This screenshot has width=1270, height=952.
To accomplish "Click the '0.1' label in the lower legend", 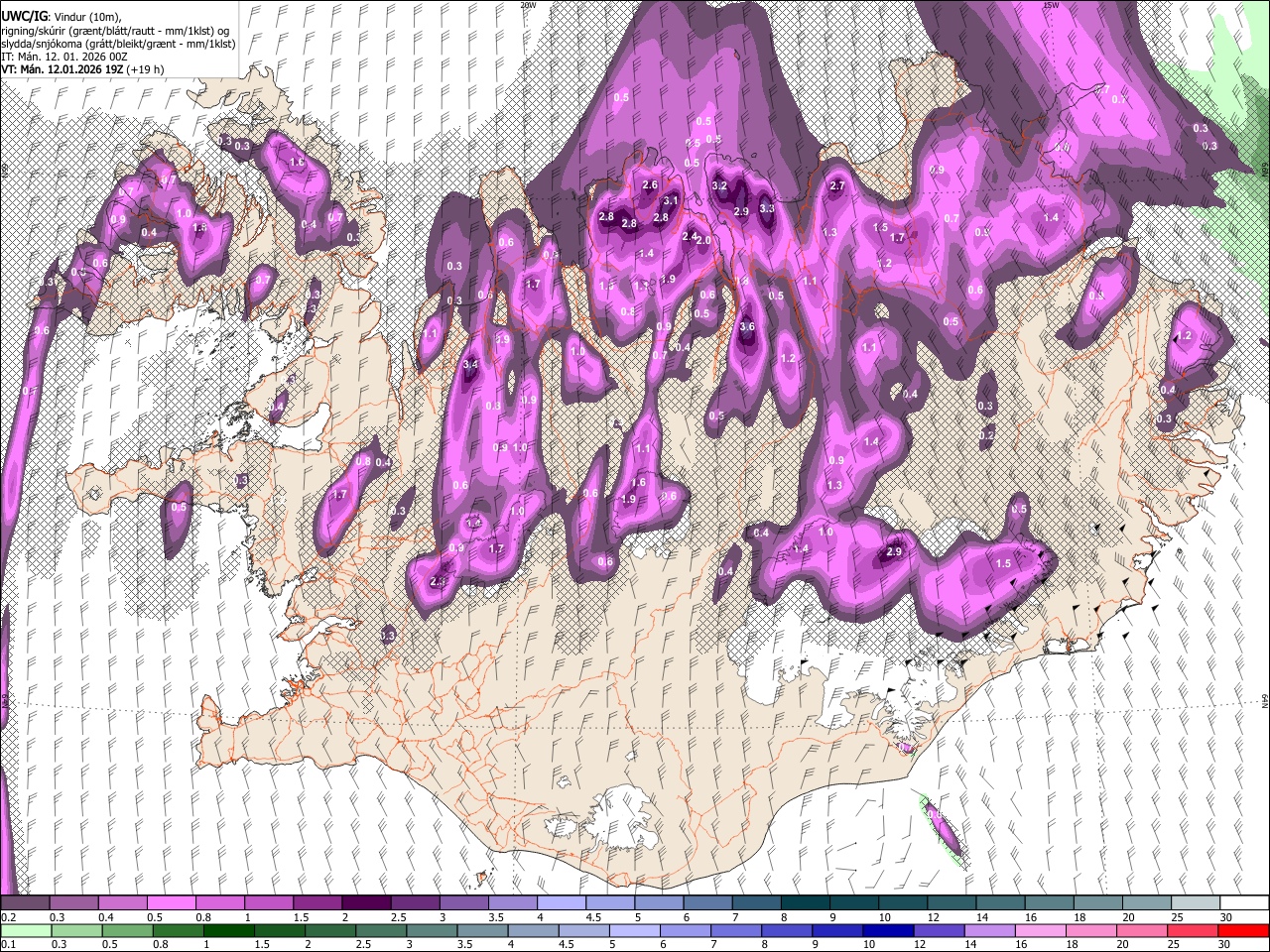I will coord(7,945).
